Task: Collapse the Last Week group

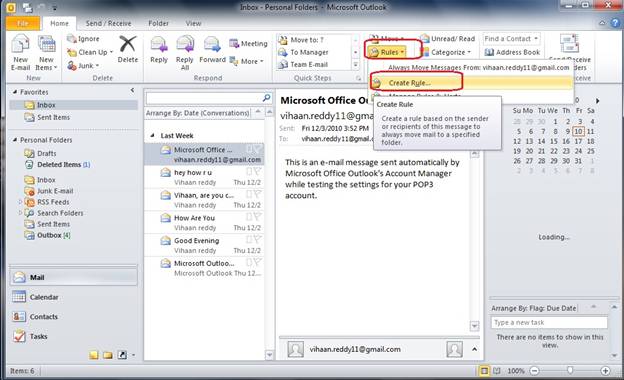Action: 153,136
